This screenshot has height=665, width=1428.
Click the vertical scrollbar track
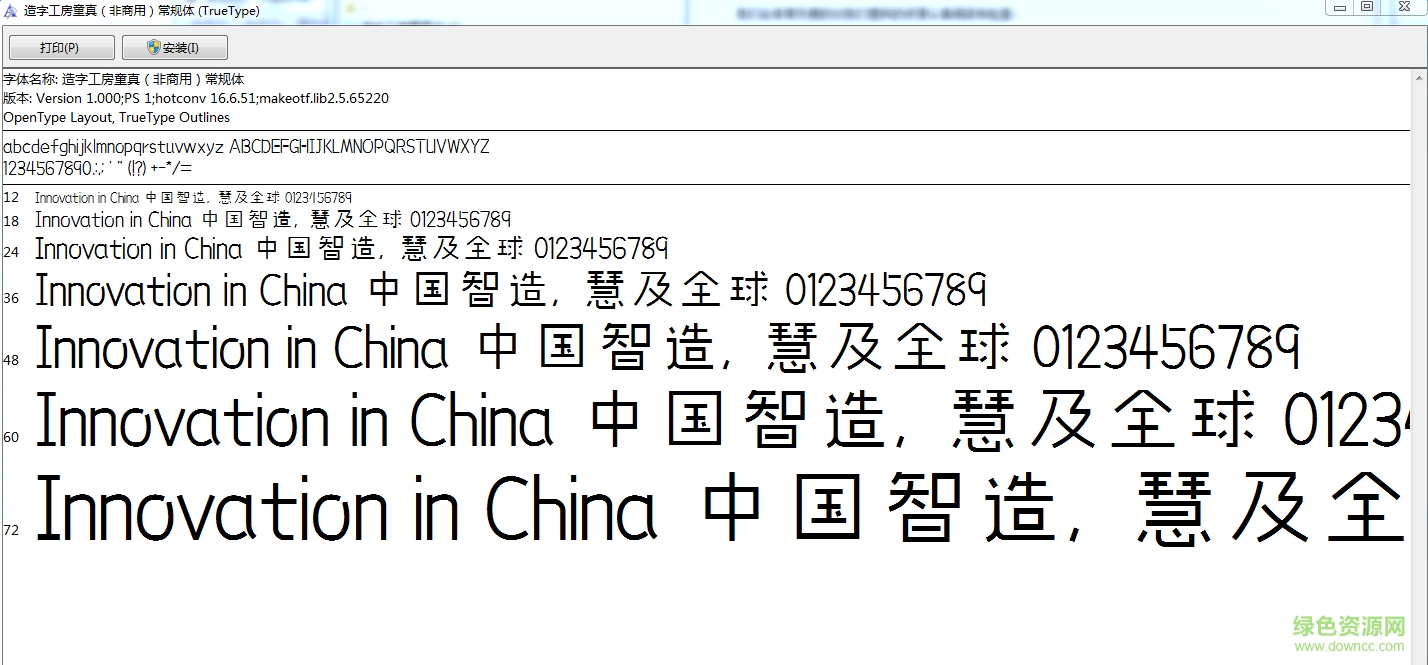(1420, 400)
